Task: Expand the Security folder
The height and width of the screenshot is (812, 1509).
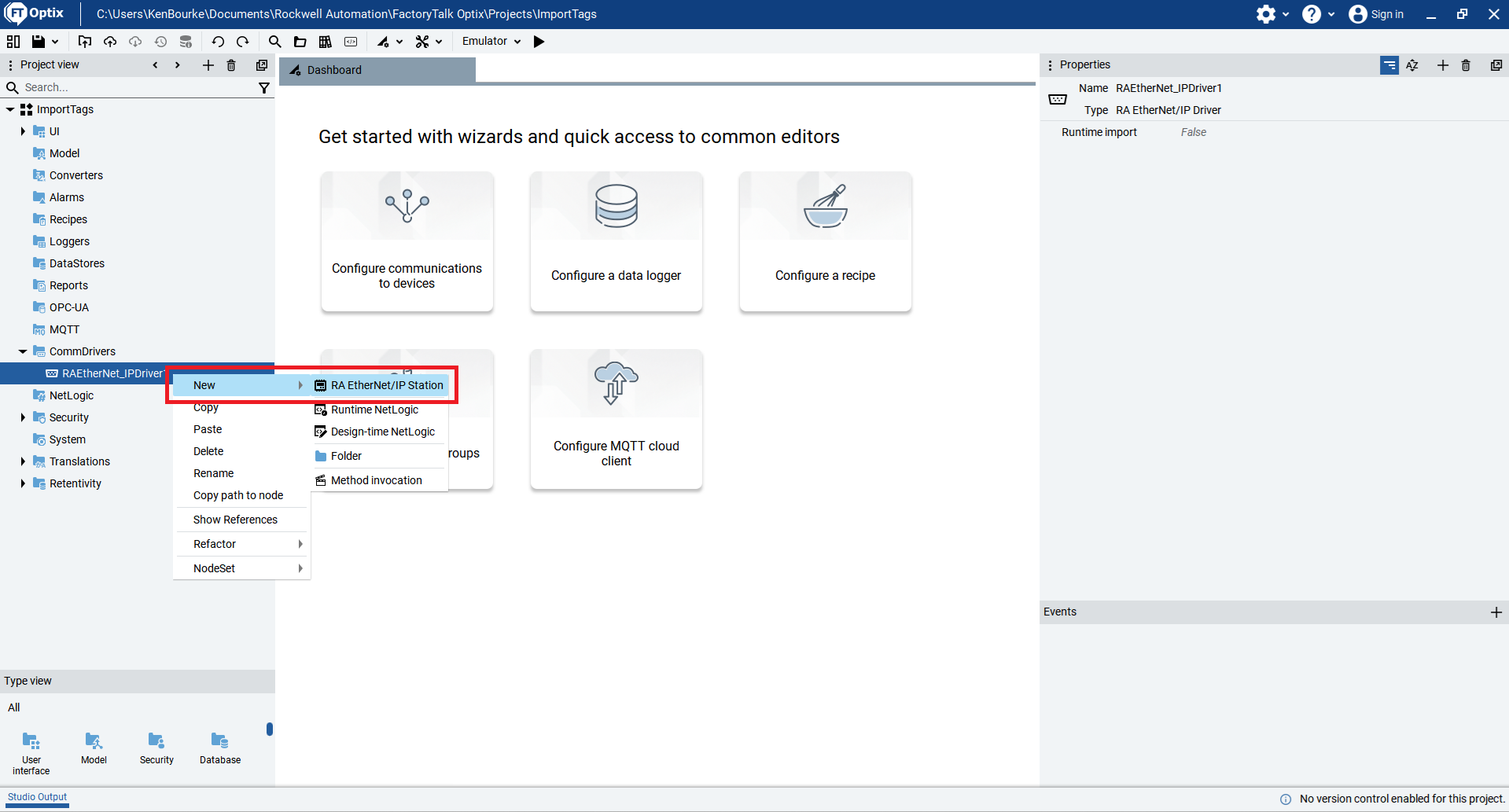Action: pyautogui.click(x=23, y=417)
